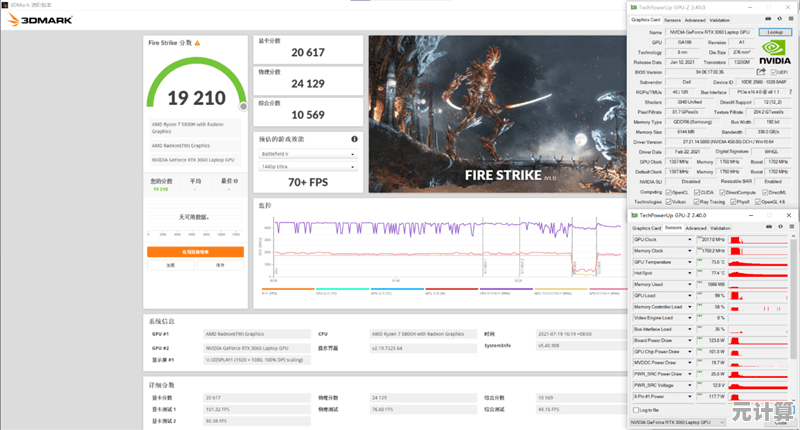Click the score gauge indicator knob
Image resolution: width=800 pixels, height=430 pixels.
242,105
